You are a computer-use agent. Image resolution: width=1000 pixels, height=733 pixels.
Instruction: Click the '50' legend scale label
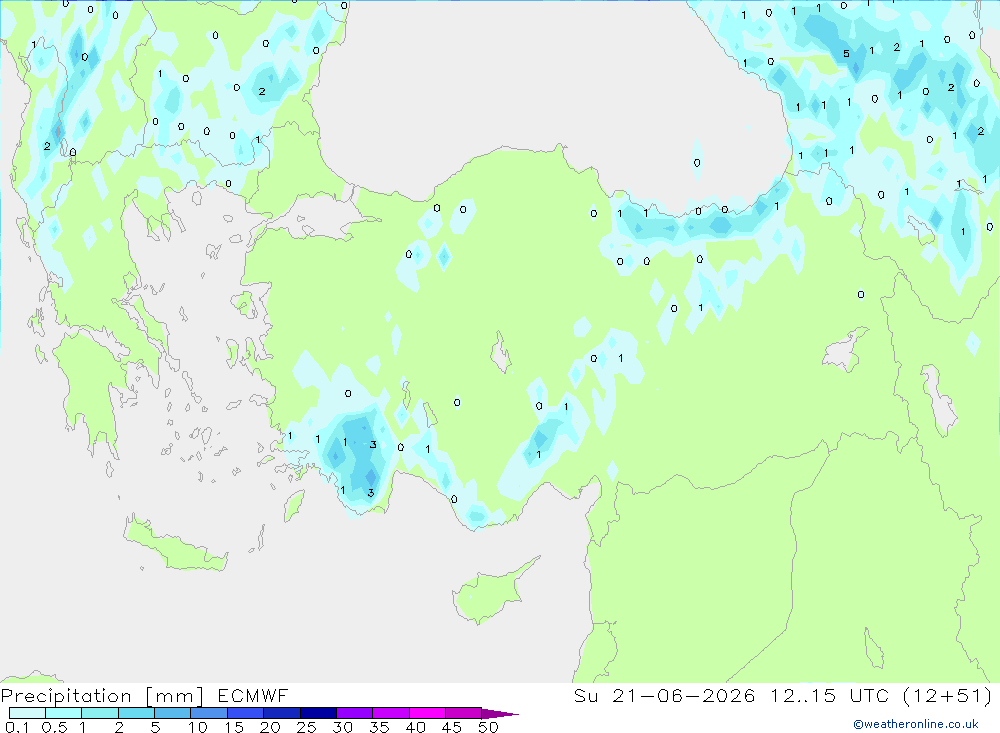[488, 727]
